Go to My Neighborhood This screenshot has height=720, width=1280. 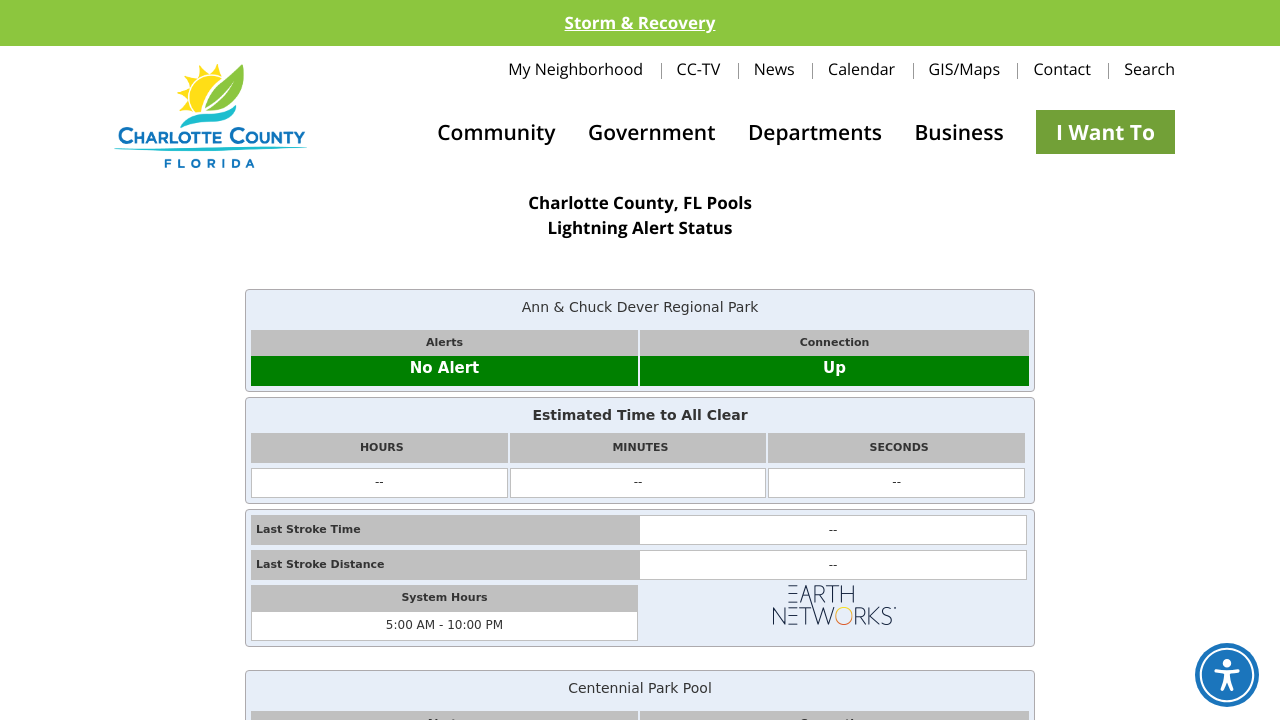pyautogui.click(x=575, y=69)
